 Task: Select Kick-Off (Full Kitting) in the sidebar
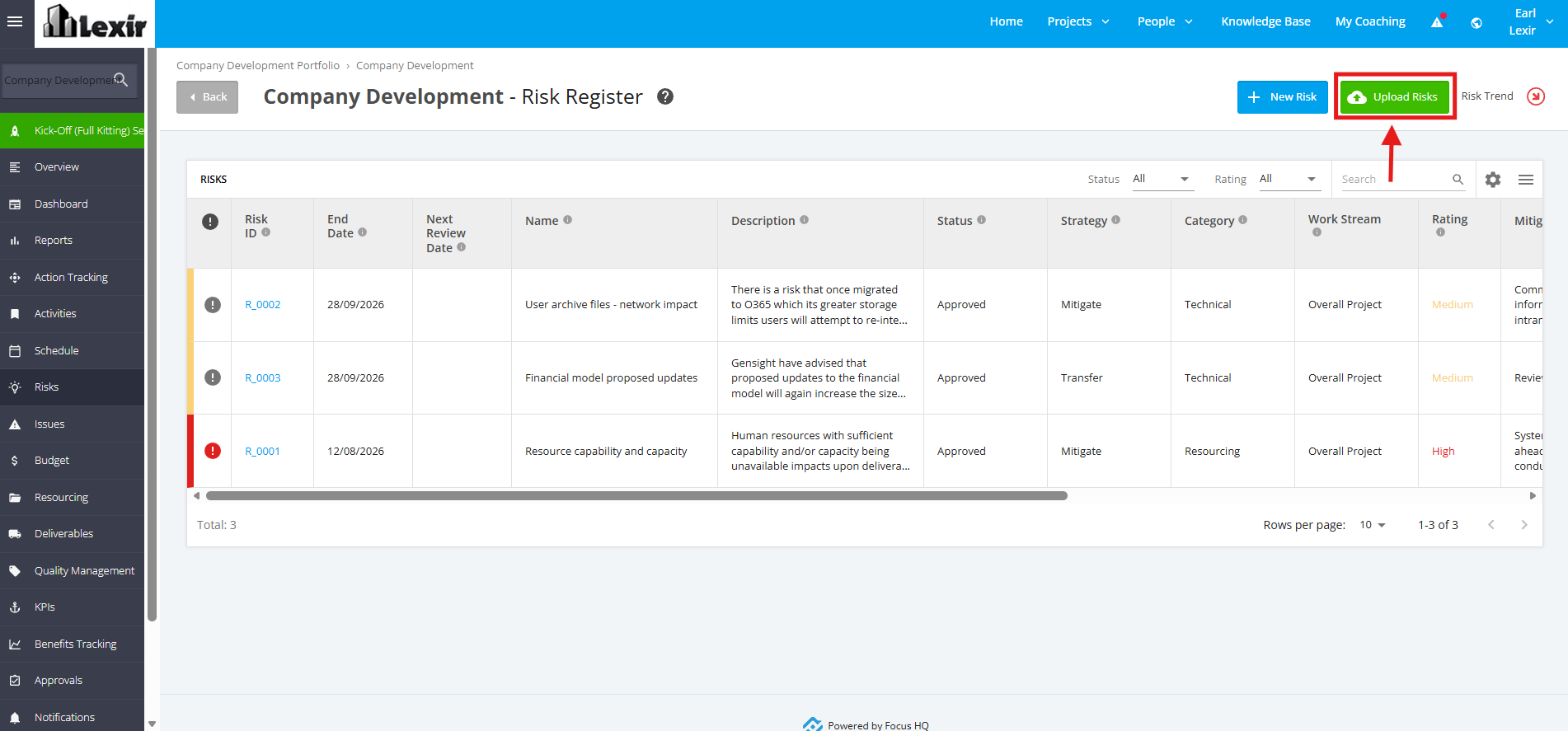tap(73, 131)
